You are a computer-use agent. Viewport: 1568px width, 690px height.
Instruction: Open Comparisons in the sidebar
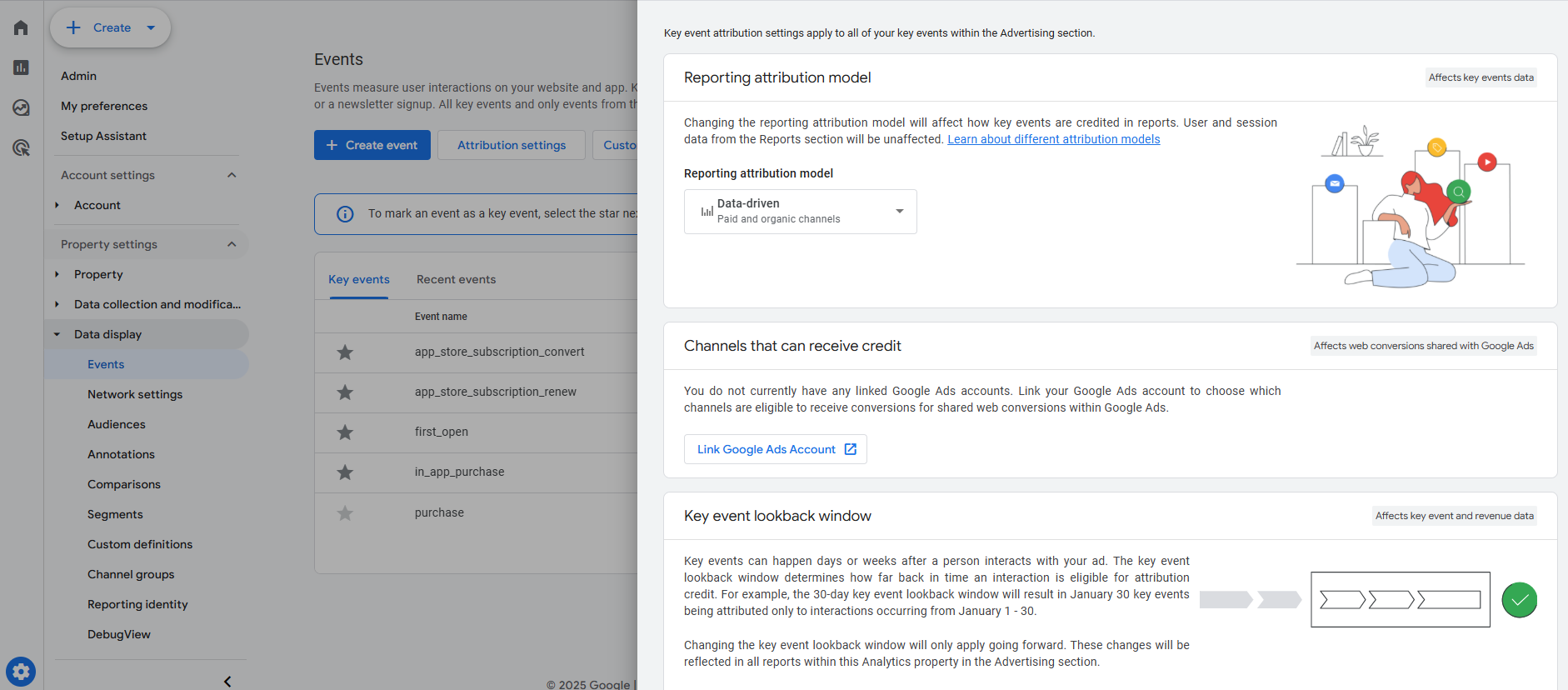click(x=124, y=484)
